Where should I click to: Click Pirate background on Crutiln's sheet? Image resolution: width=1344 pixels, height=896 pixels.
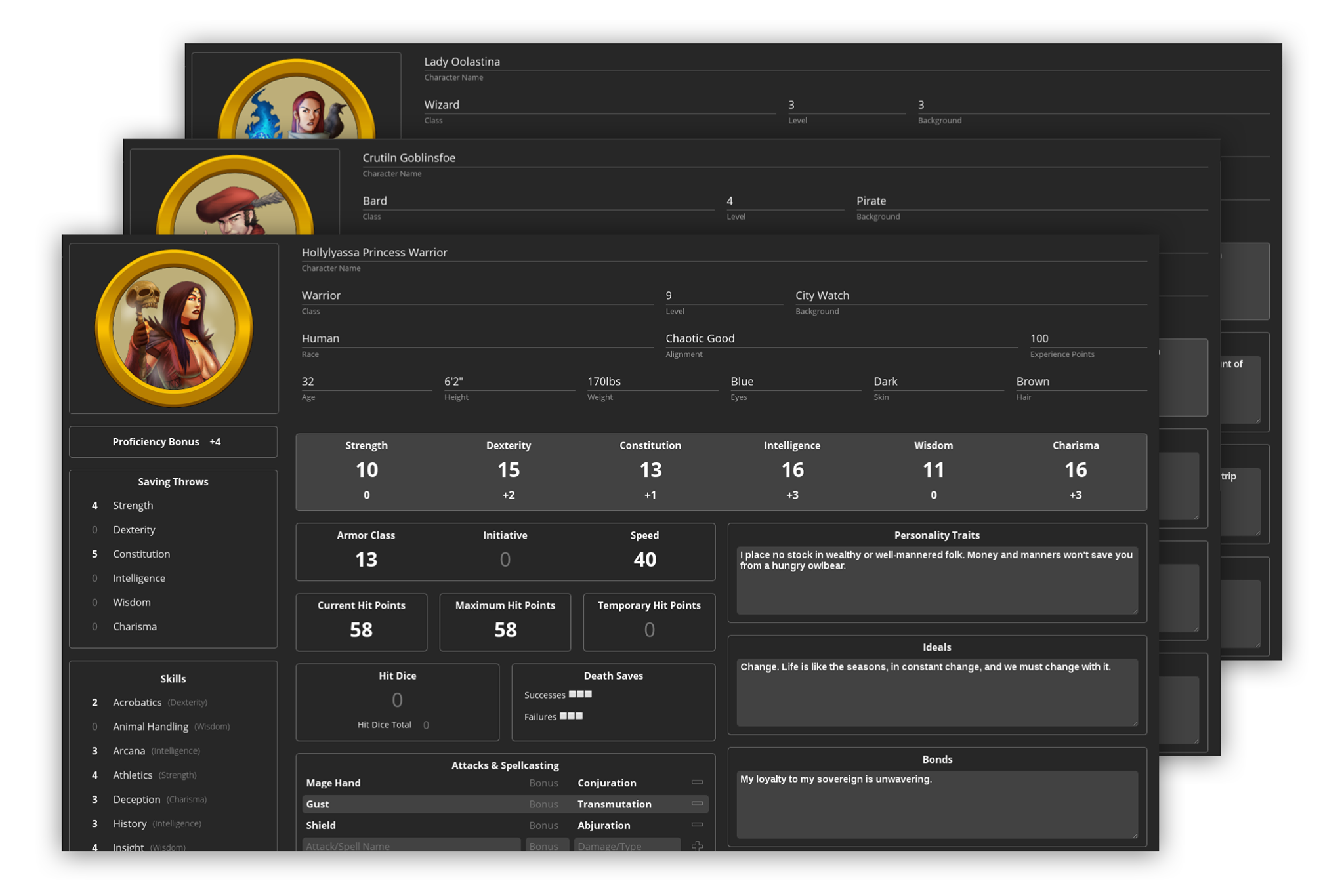(x=1032, y=201)
